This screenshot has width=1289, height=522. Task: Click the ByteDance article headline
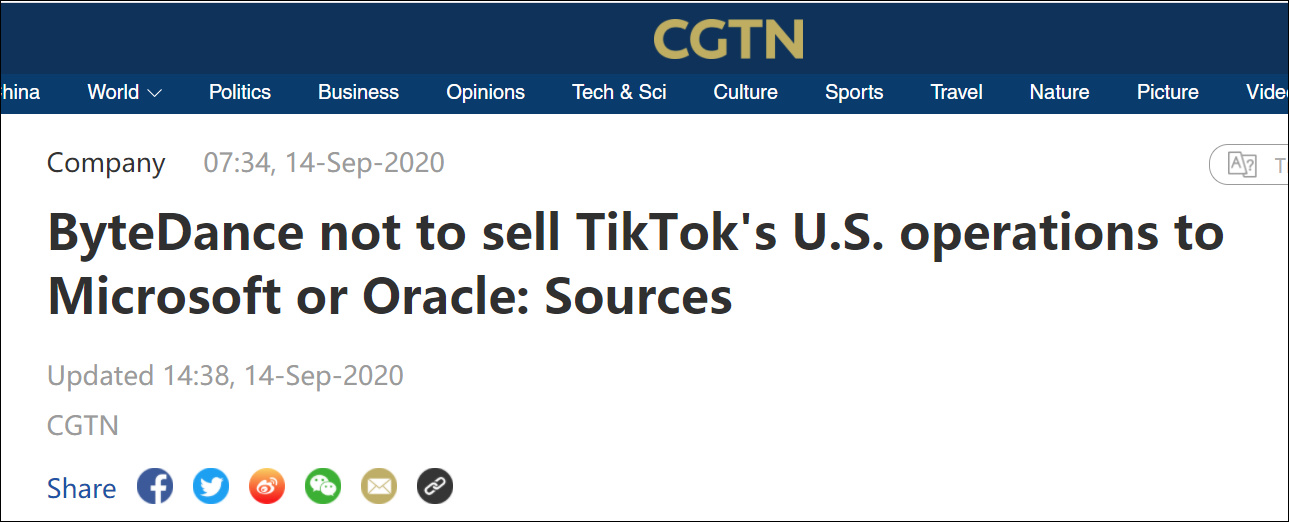[x=635, y=265]
